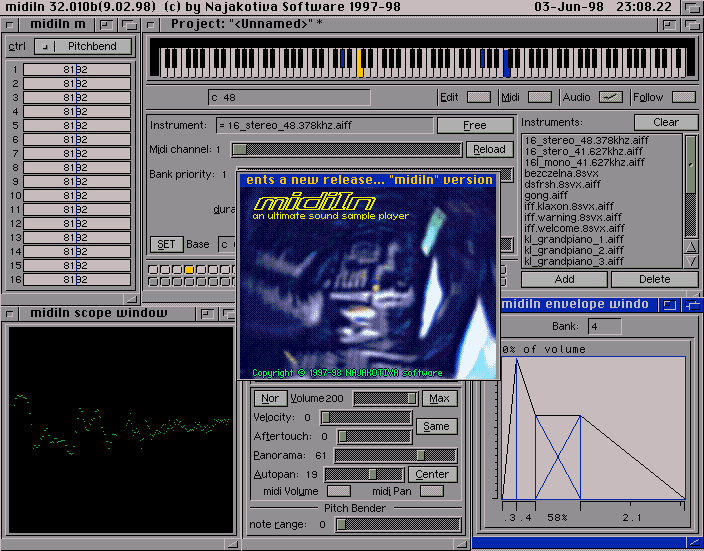Click the Midi channel slider
704x551 pixels.
[347, 150]
